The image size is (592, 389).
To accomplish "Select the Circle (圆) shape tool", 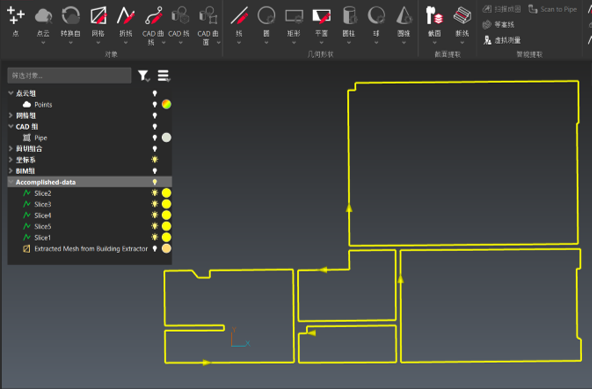I will tap(266, 15).
